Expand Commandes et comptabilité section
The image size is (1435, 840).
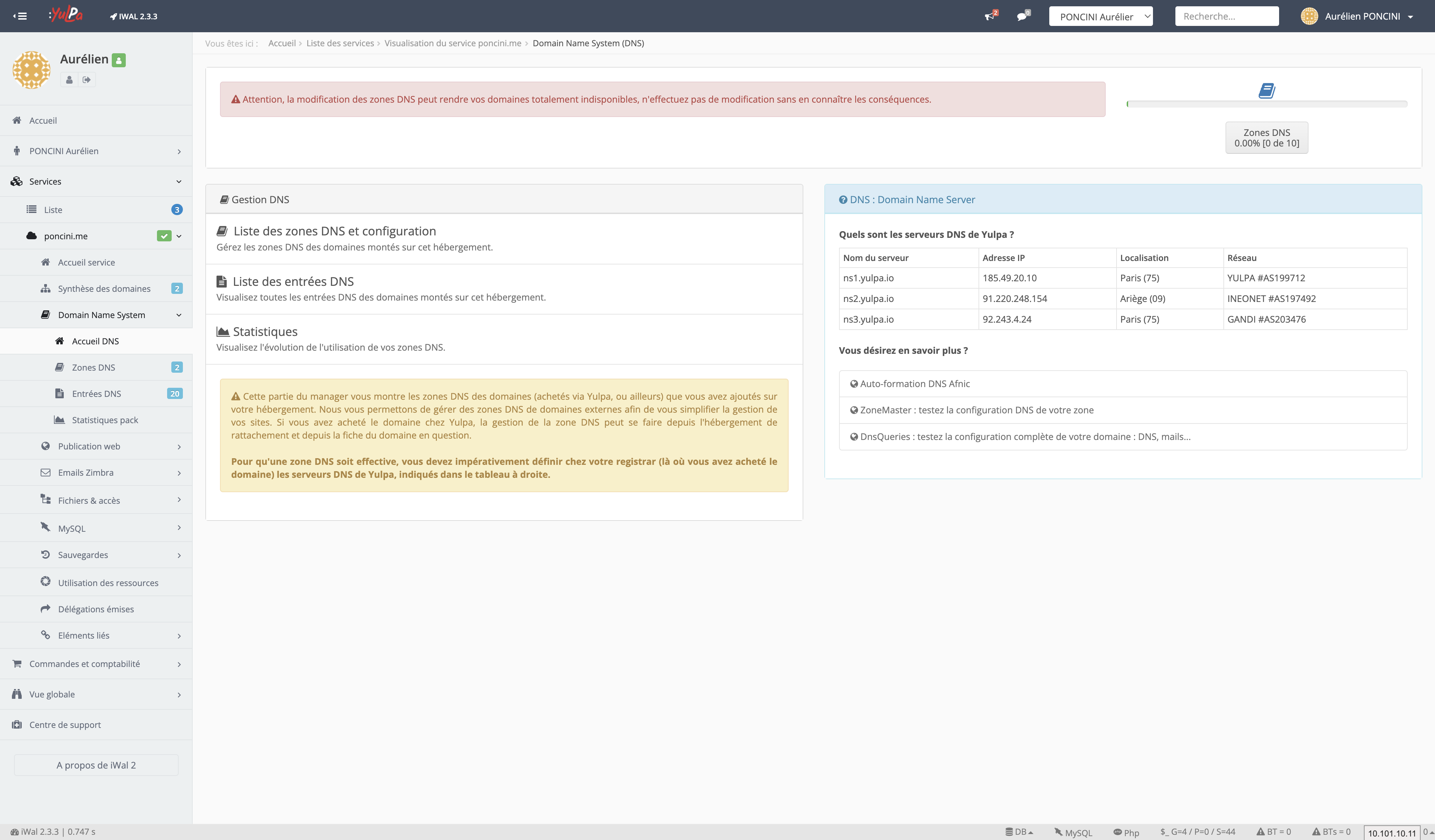(96, 664)
